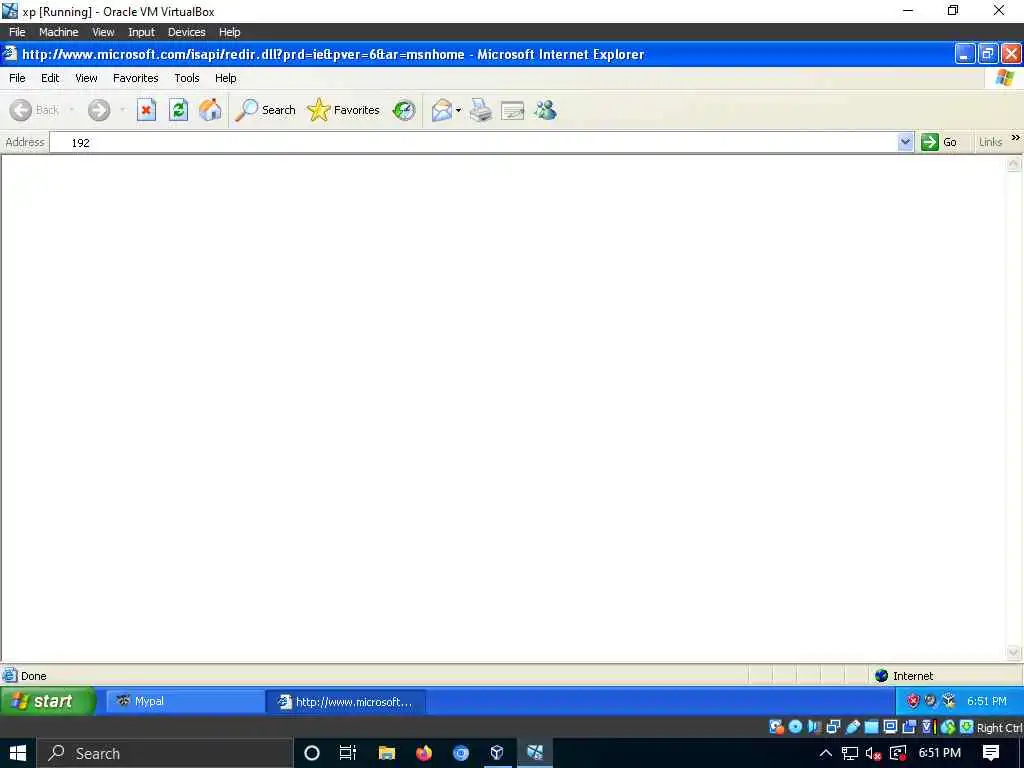Click the red security shield tray icon in XP

coord(913,701)
